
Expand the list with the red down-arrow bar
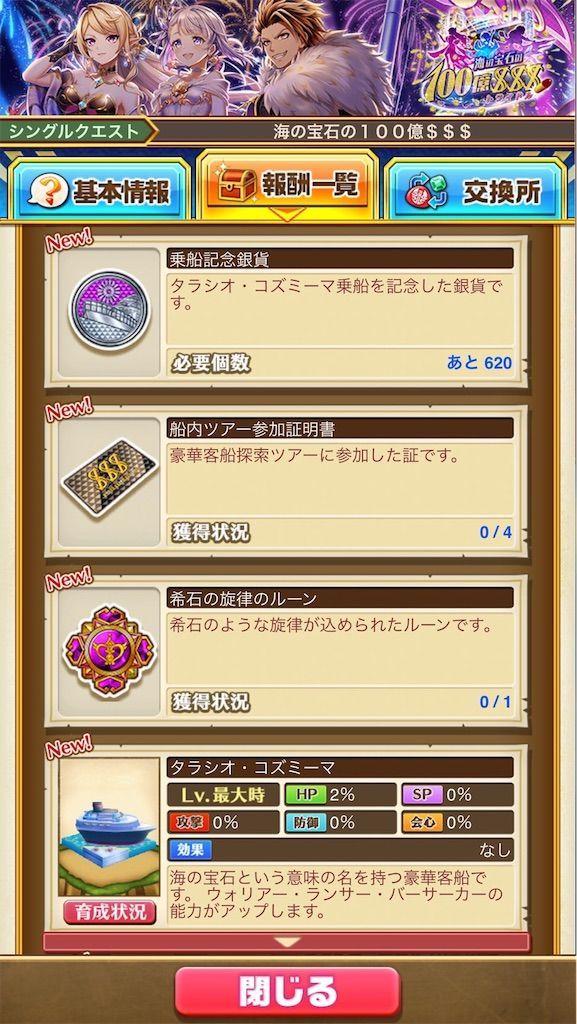(x=287, y=942)
